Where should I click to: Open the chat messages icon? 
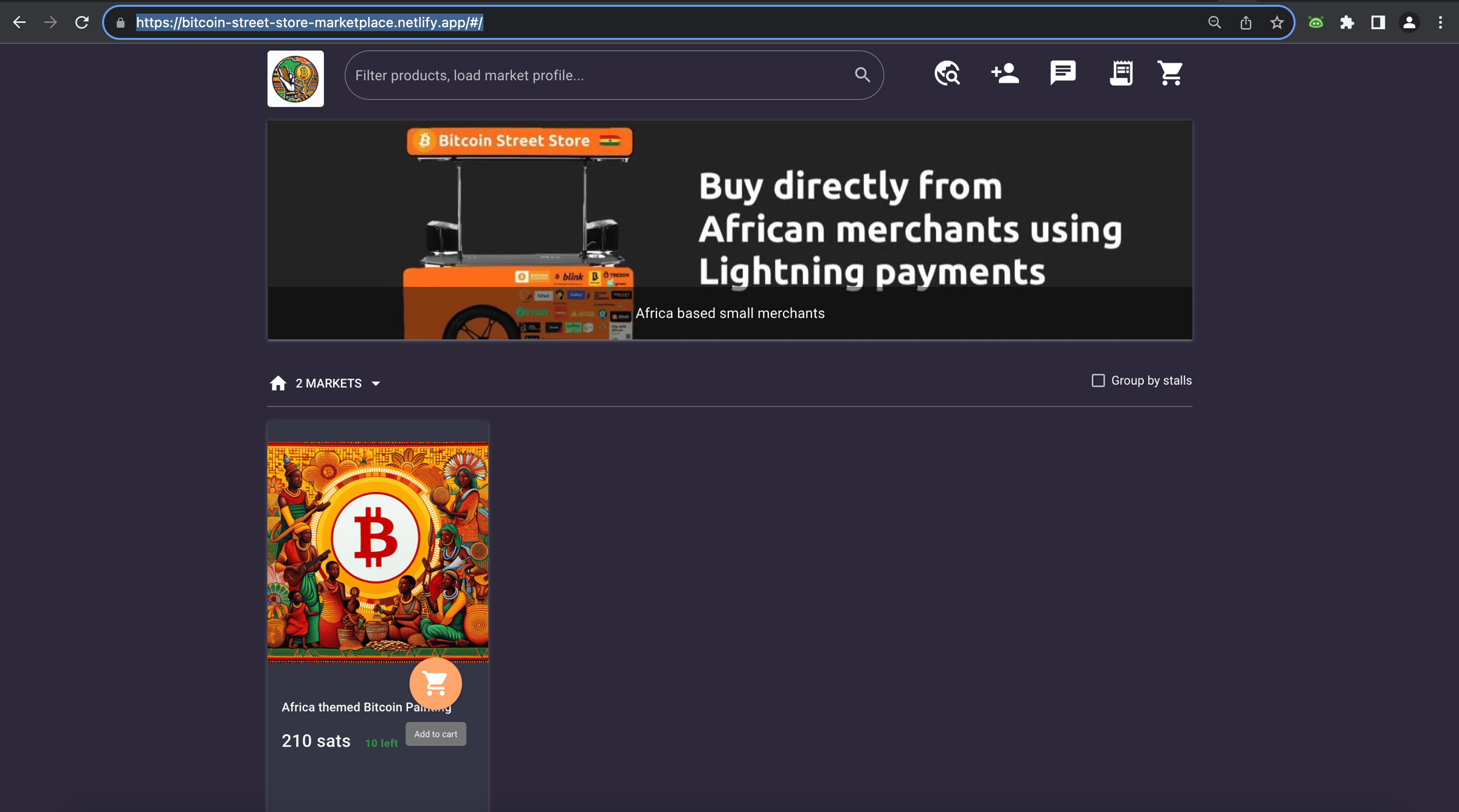point(1063,73)
